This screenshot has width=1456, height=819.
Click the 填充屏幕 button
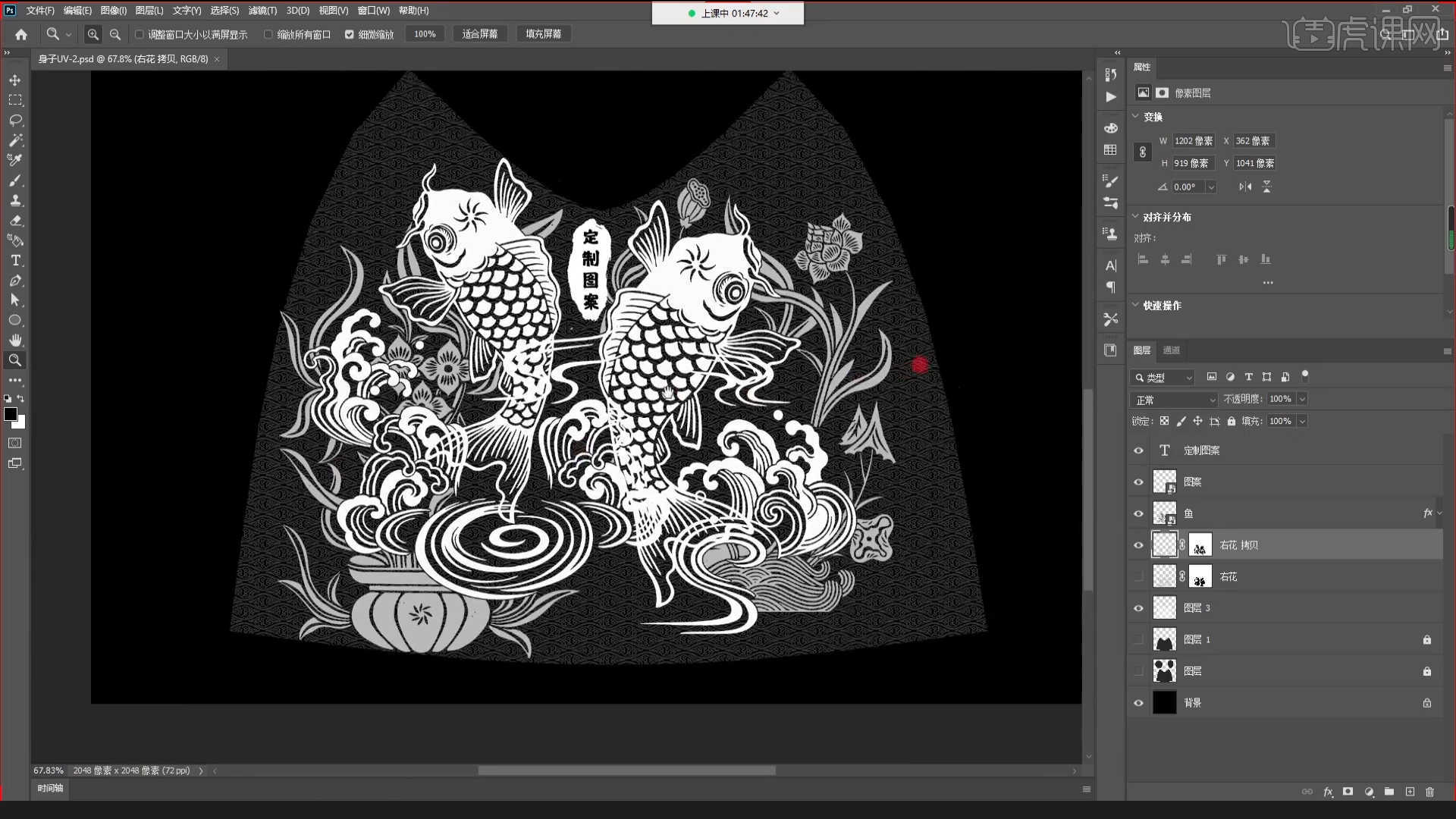(x=544, y=34)
